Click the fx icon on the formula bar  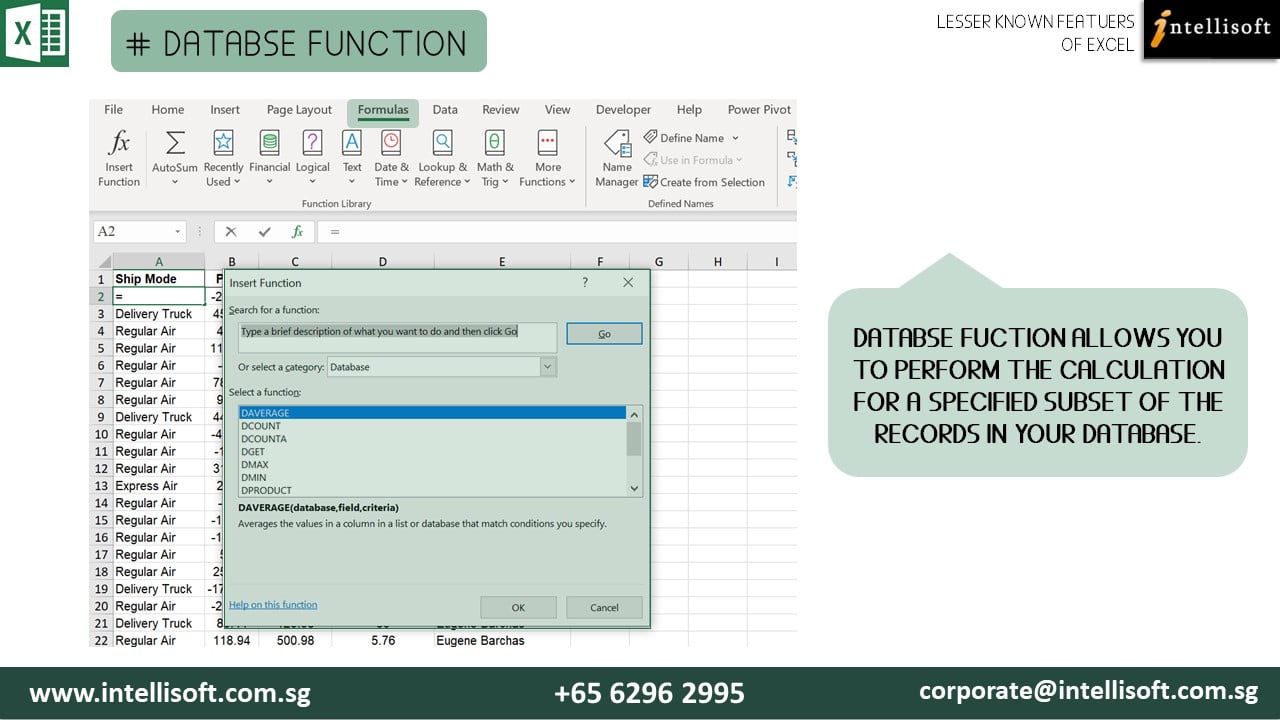[x=297, y=231]
